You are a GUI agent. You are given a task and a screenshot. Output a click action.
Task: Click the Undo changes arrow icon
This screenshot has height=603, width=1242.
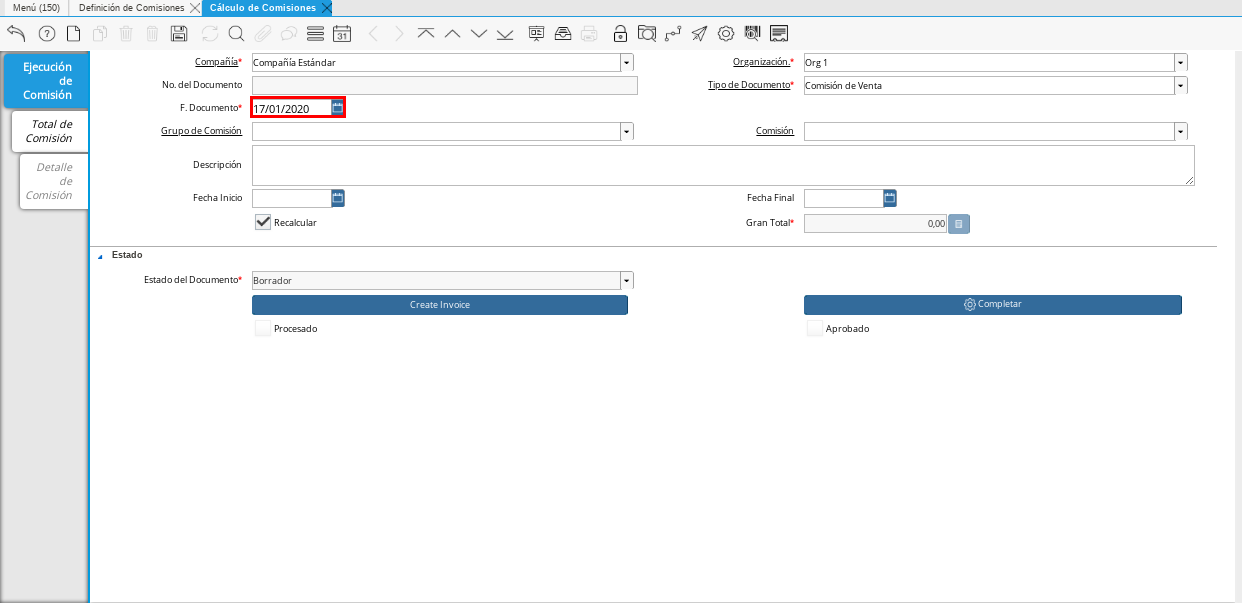tap(16, 33)
